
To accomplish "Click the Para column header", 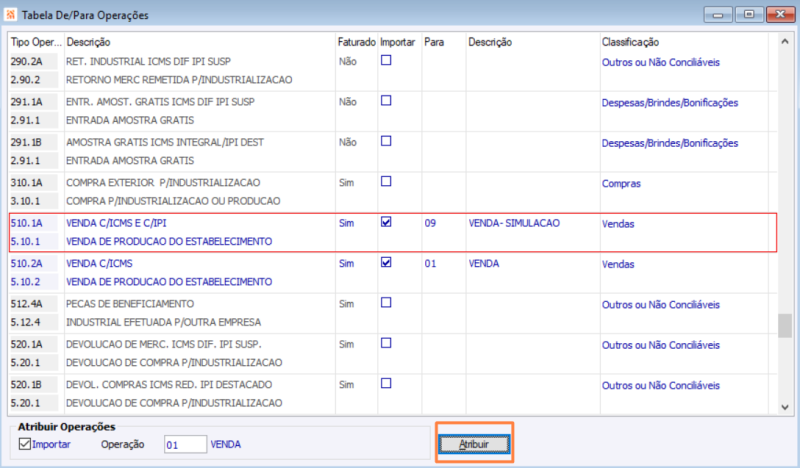I will 434,42.
